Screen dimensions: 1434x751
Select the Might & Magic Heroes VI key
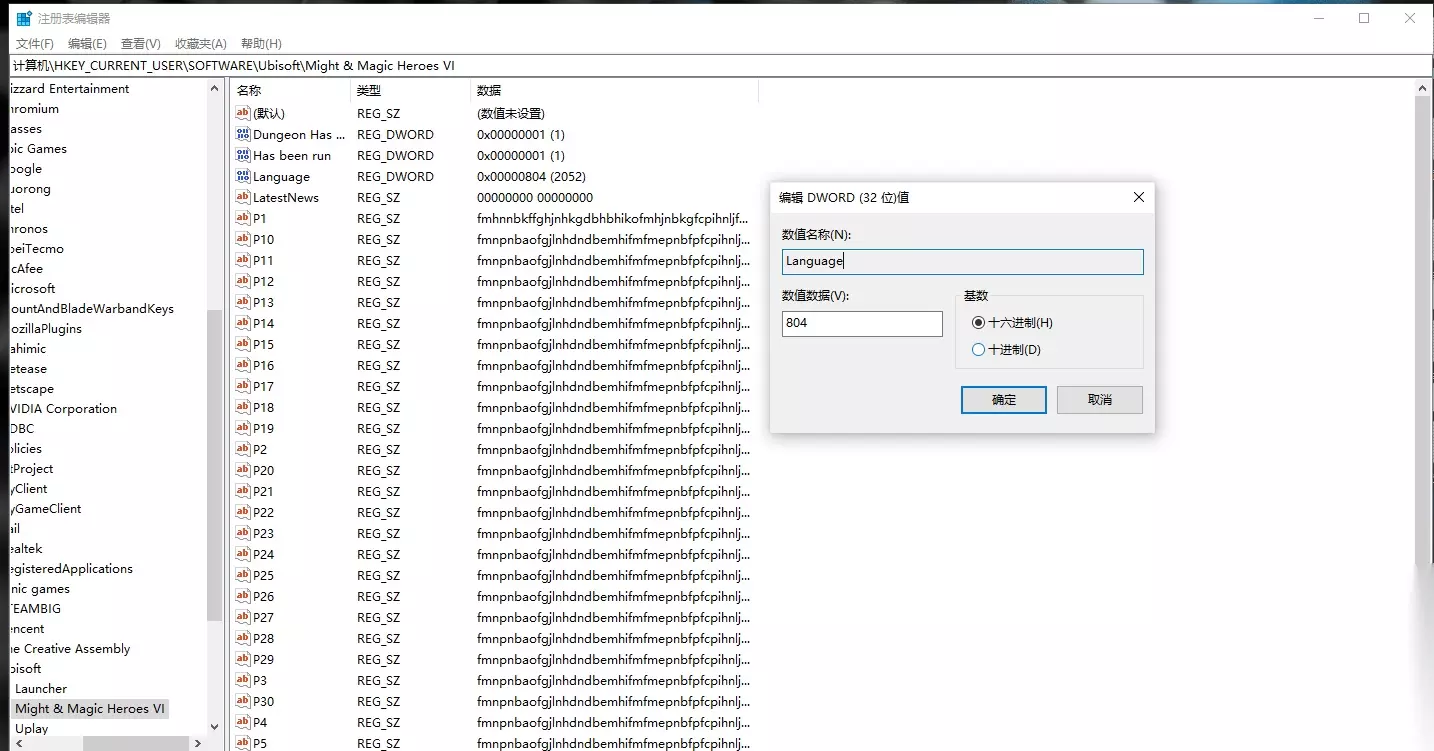[x=90, y=709]
